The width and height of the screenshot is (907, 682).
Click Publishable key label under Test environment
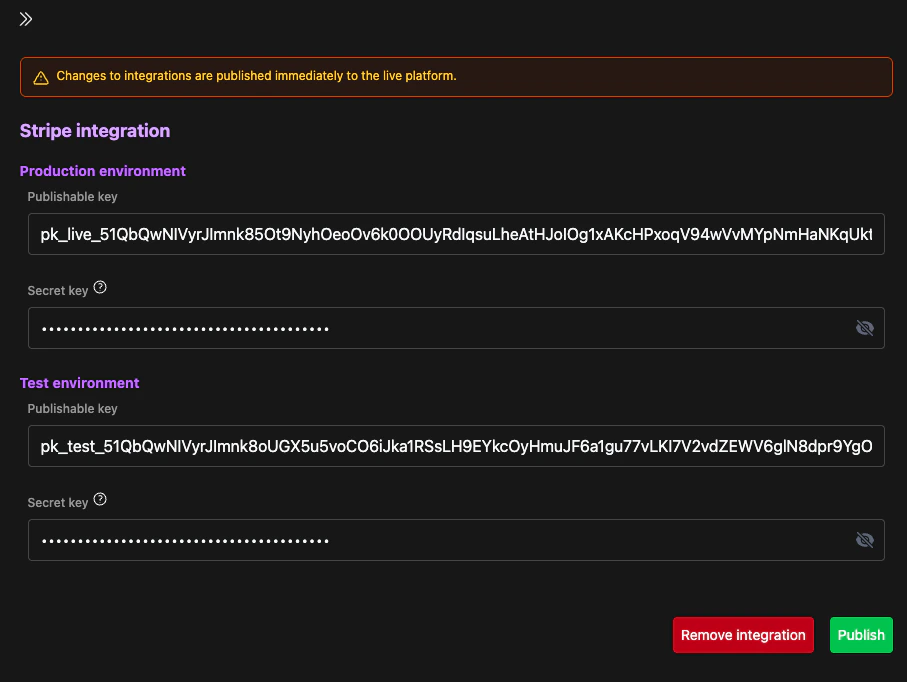coord(72,408)
